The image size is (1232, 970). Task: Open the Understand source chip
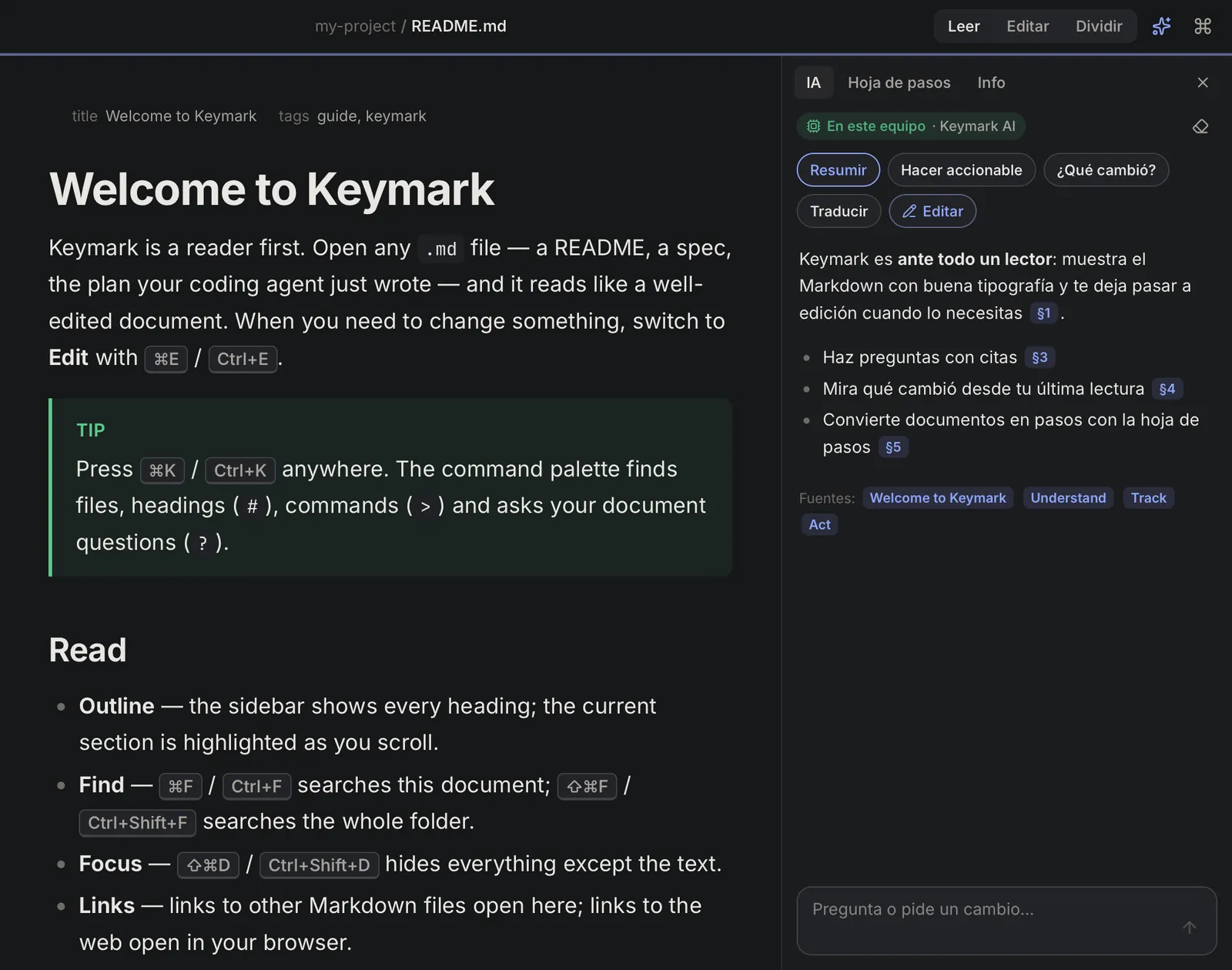(1068, 498)
